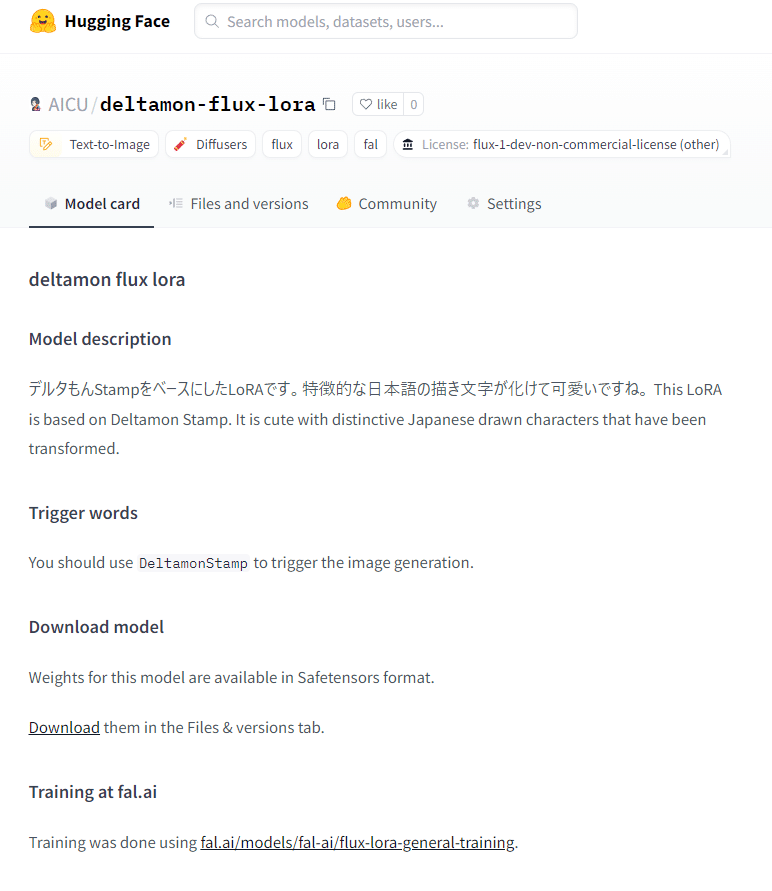Click the search models input field
The height and width of the screenshot is (891, 772).
click(x=386, y=22)
